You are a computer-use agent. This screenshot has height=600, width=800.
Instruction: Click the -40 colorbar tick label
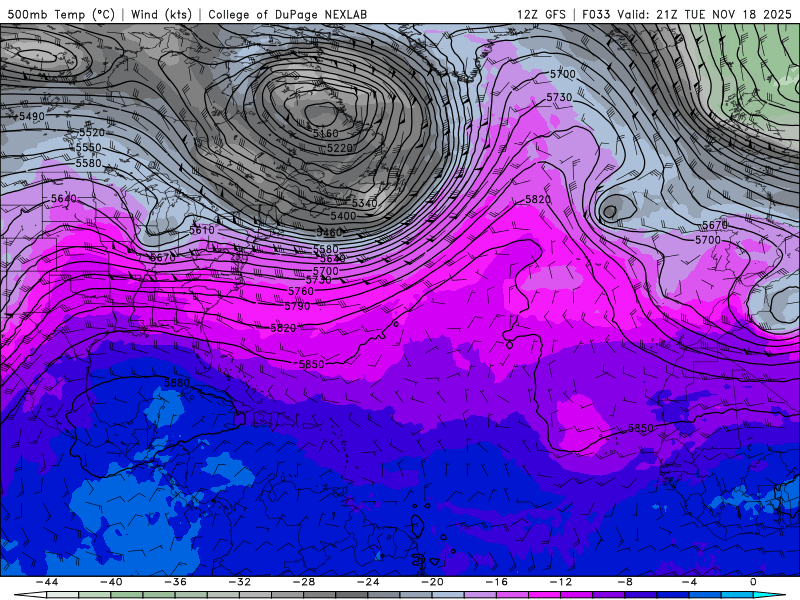coord(111,582)
